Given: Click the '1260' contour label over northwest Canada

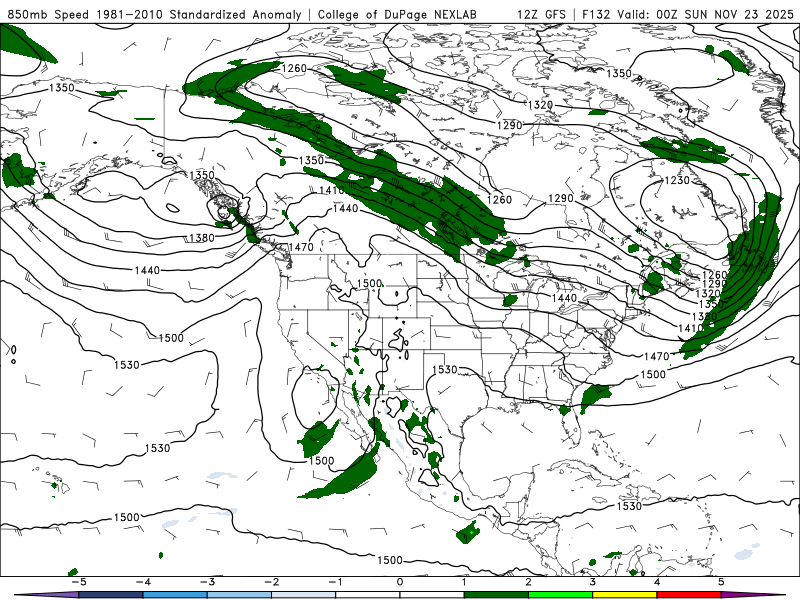Looking at the screenshot, I should (x=294, y=68).
